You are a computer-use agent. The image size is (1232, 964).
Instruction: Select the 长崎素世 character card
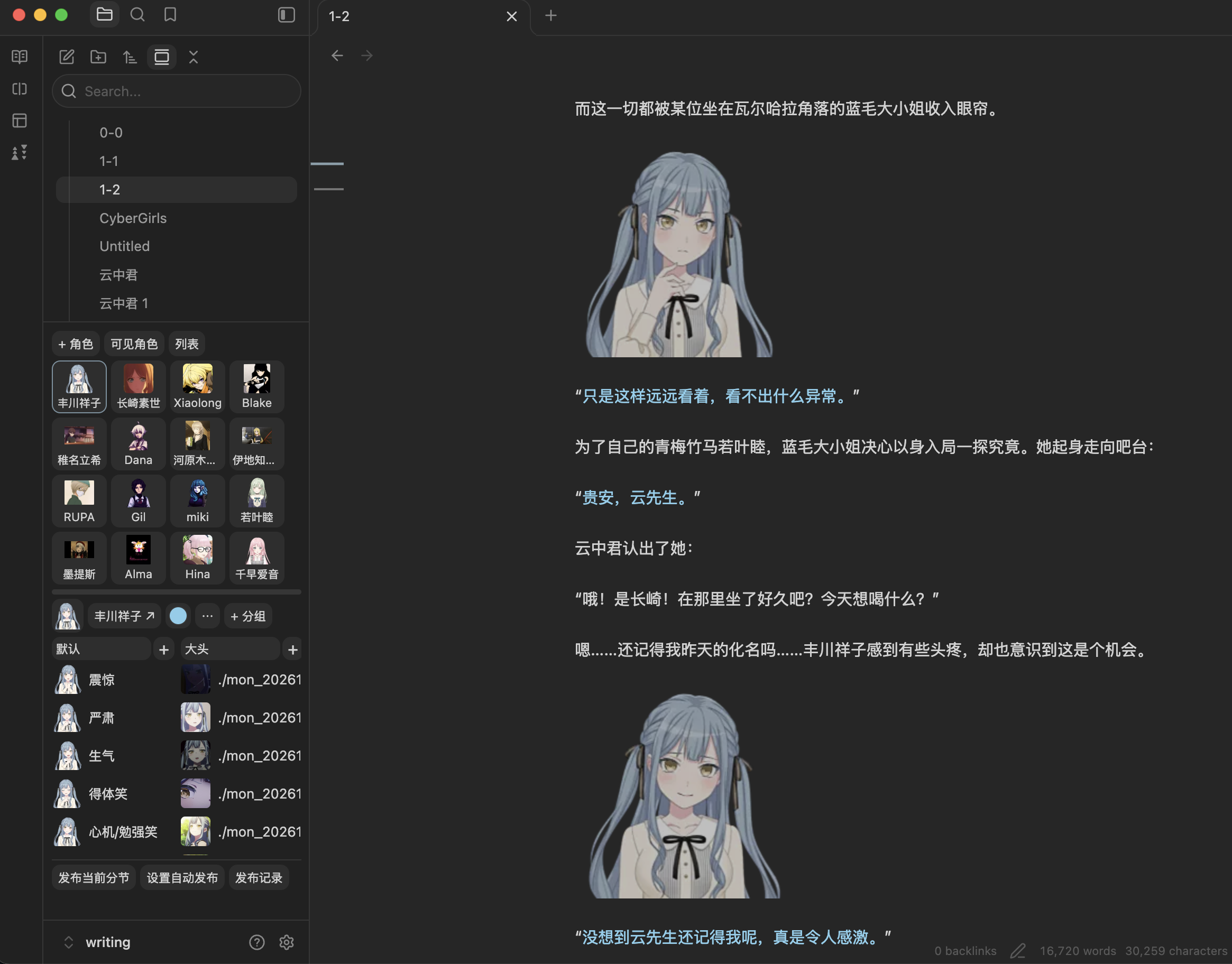pos(139,387)
